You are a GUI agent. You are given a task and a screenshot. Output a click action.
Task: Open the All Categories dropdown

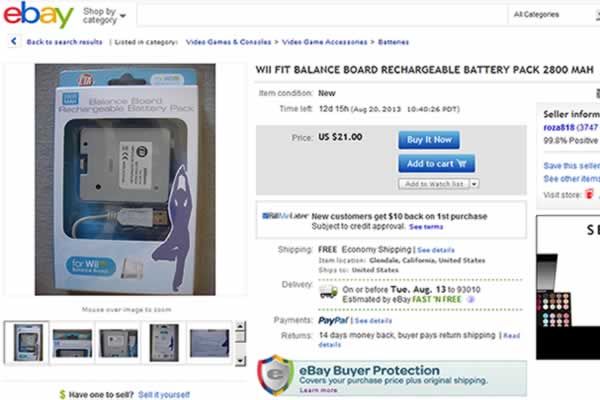(x=553, y=15)
